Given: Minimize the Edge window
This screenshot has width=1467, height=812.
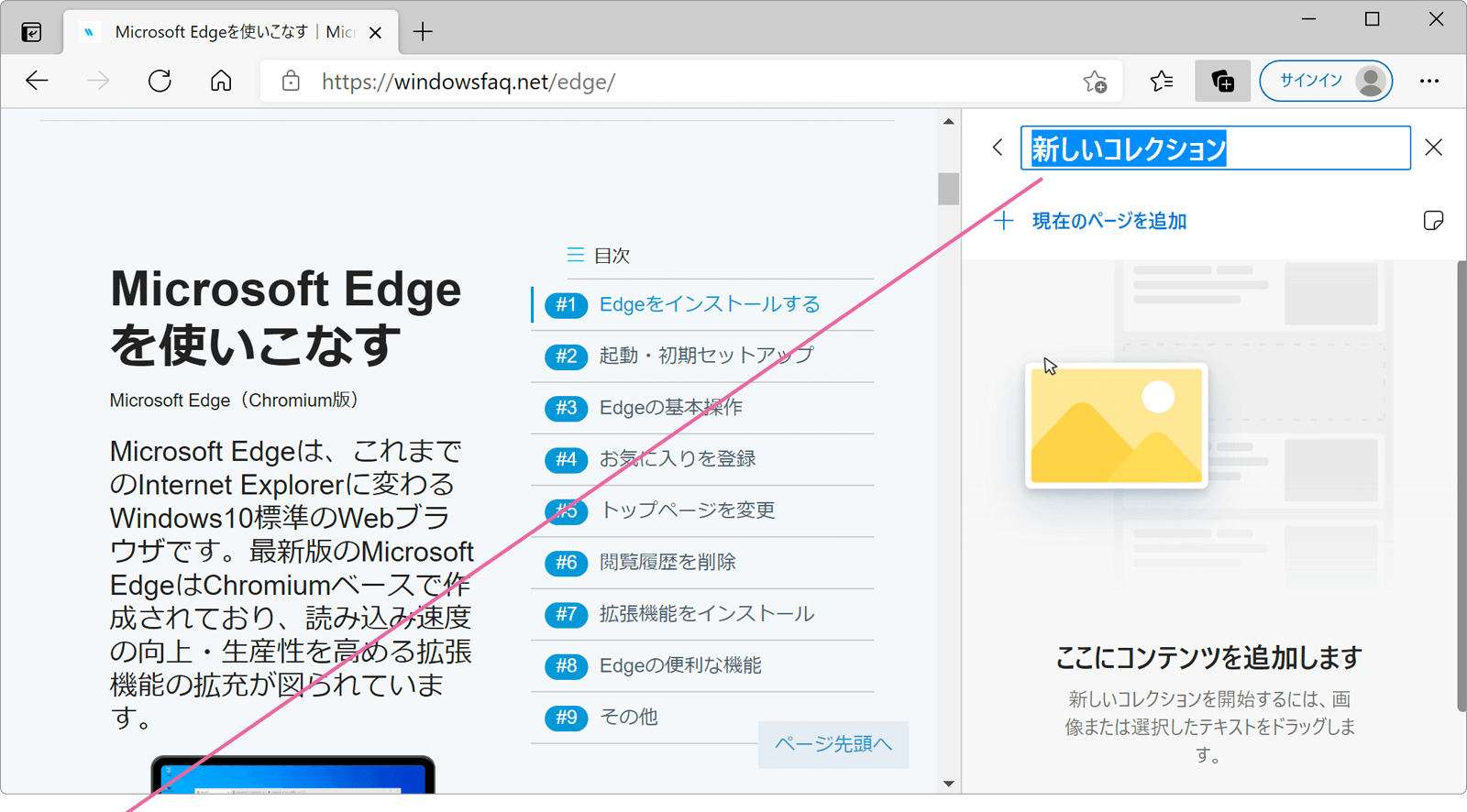Looking at the screenshot, I should click(x=1309, y=19).
